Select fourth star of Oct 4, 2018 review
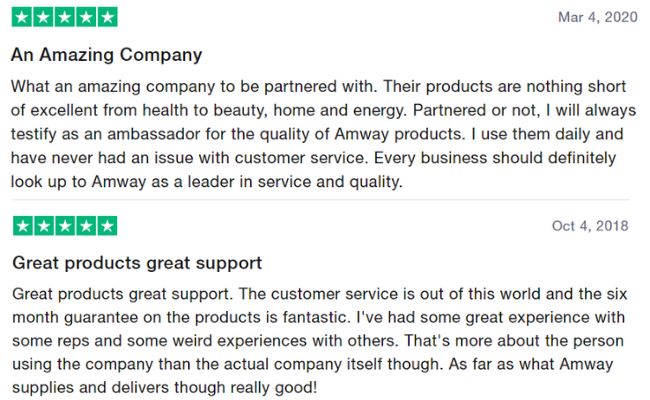This screenshot has width=650, height=400. pyautogui.click(x=86, y=226)
